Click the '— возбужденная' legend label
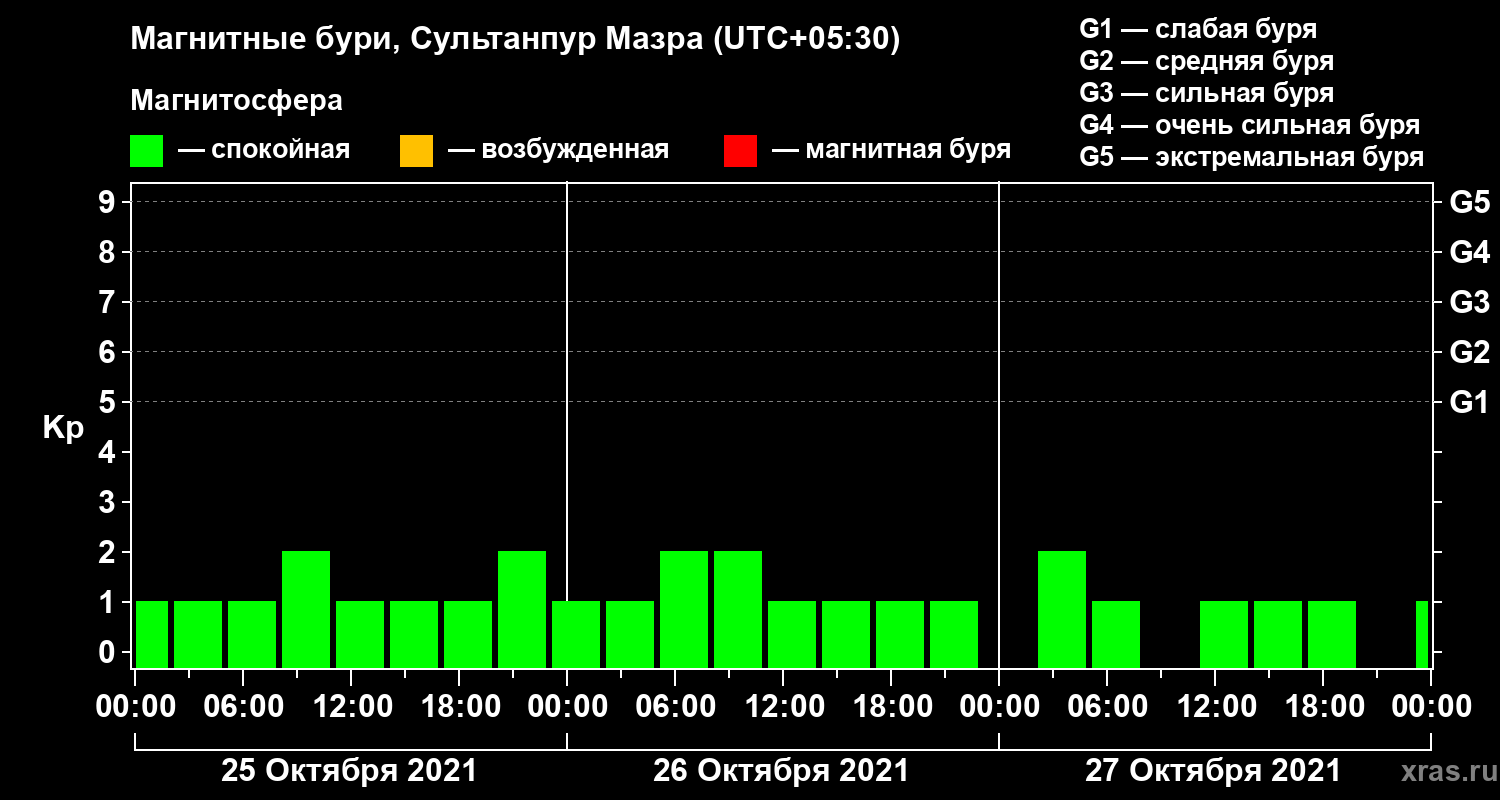 [558, 150]
